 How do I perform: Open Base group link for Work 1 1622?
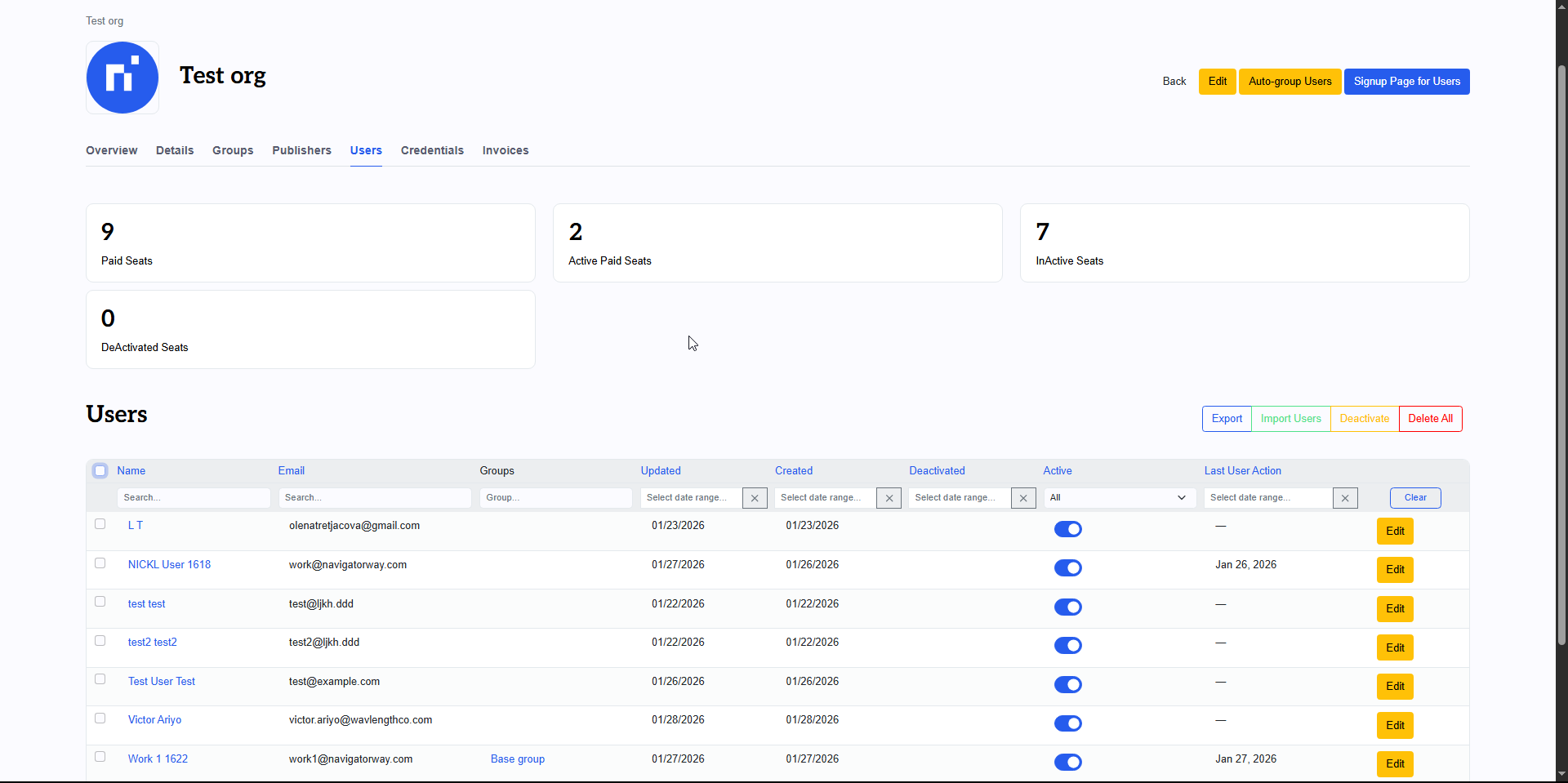coord(518,759)
